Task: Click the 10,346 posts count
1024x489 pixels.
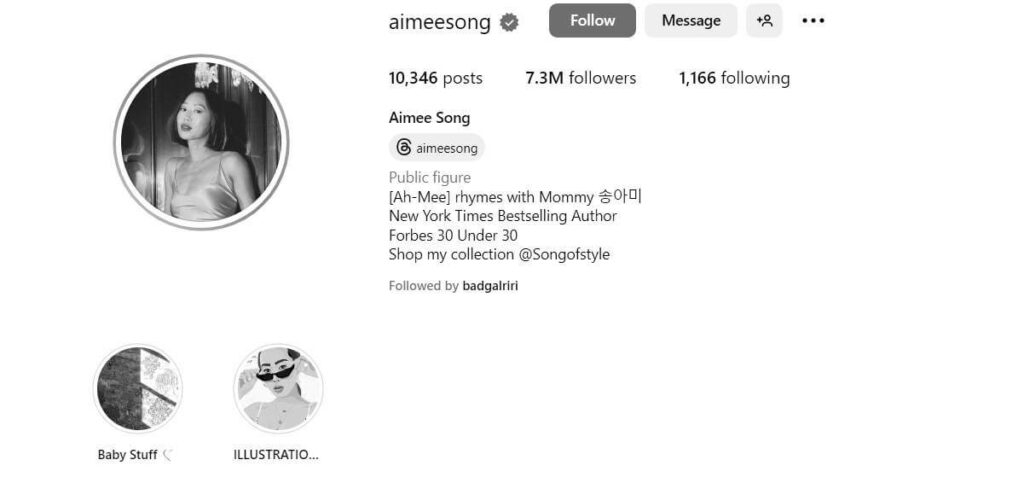Action: point(436,78)
